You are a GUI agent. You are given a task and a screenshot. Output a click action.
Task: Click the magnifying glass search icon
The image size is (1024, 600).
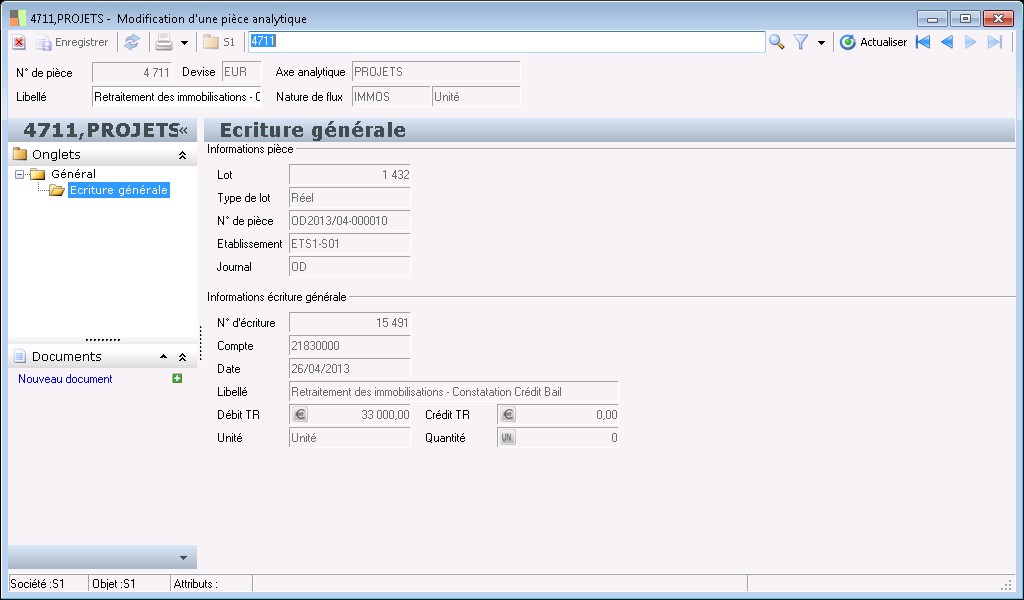point(776,42)
